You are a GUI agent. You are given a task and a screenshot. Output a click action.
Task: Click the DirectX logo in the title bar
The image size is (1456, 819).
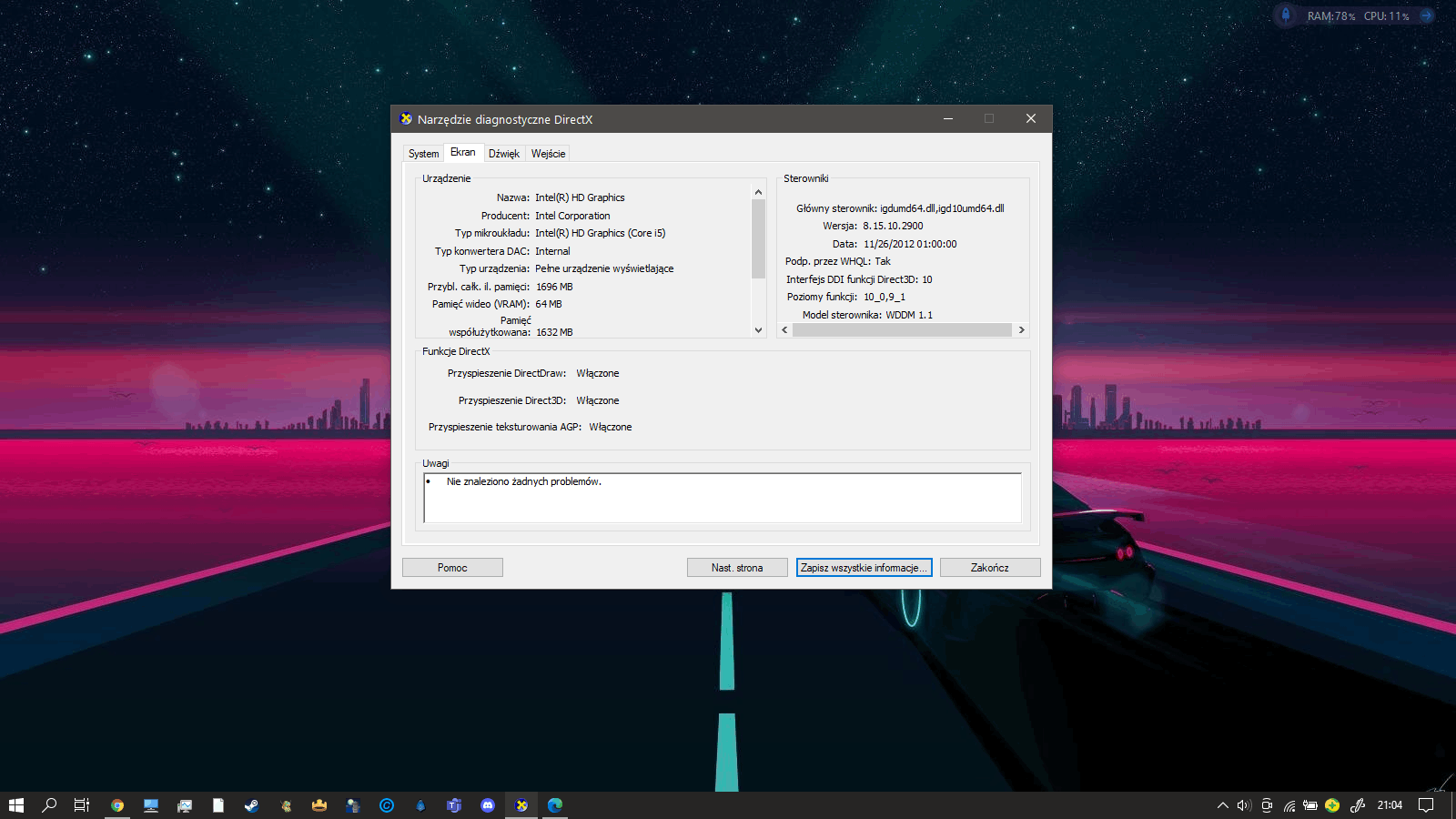pyautogui.click(x=406, y=119)
